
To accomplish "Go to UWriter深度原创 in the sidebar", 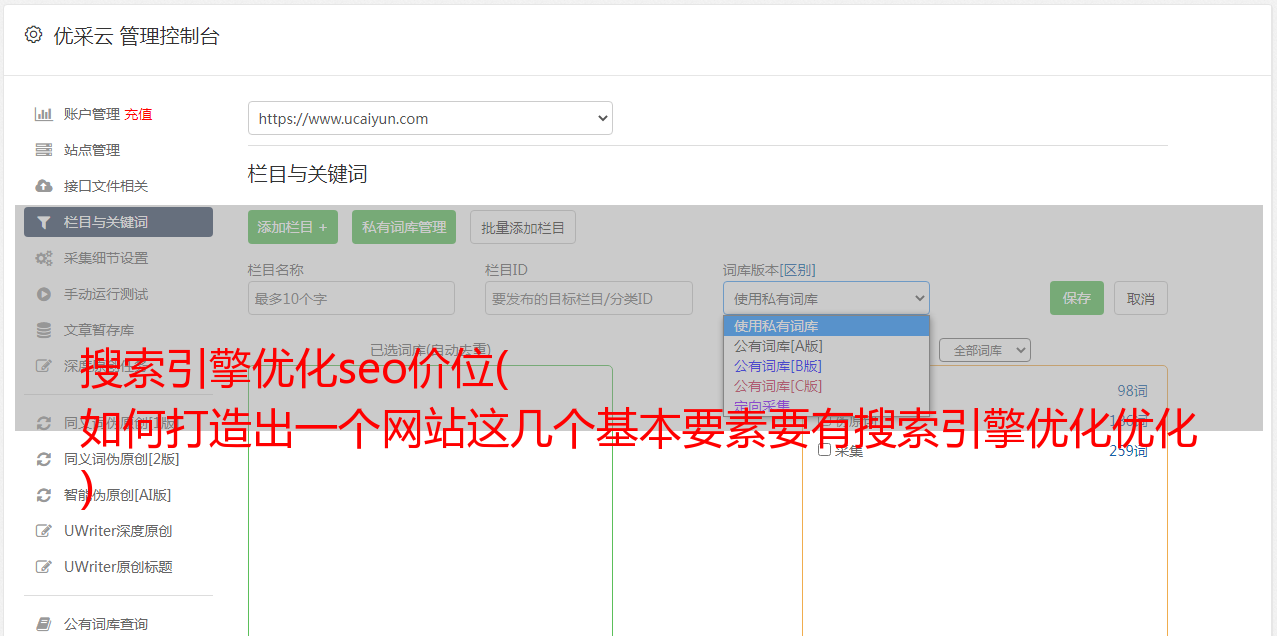I will (x=118, y=531).
